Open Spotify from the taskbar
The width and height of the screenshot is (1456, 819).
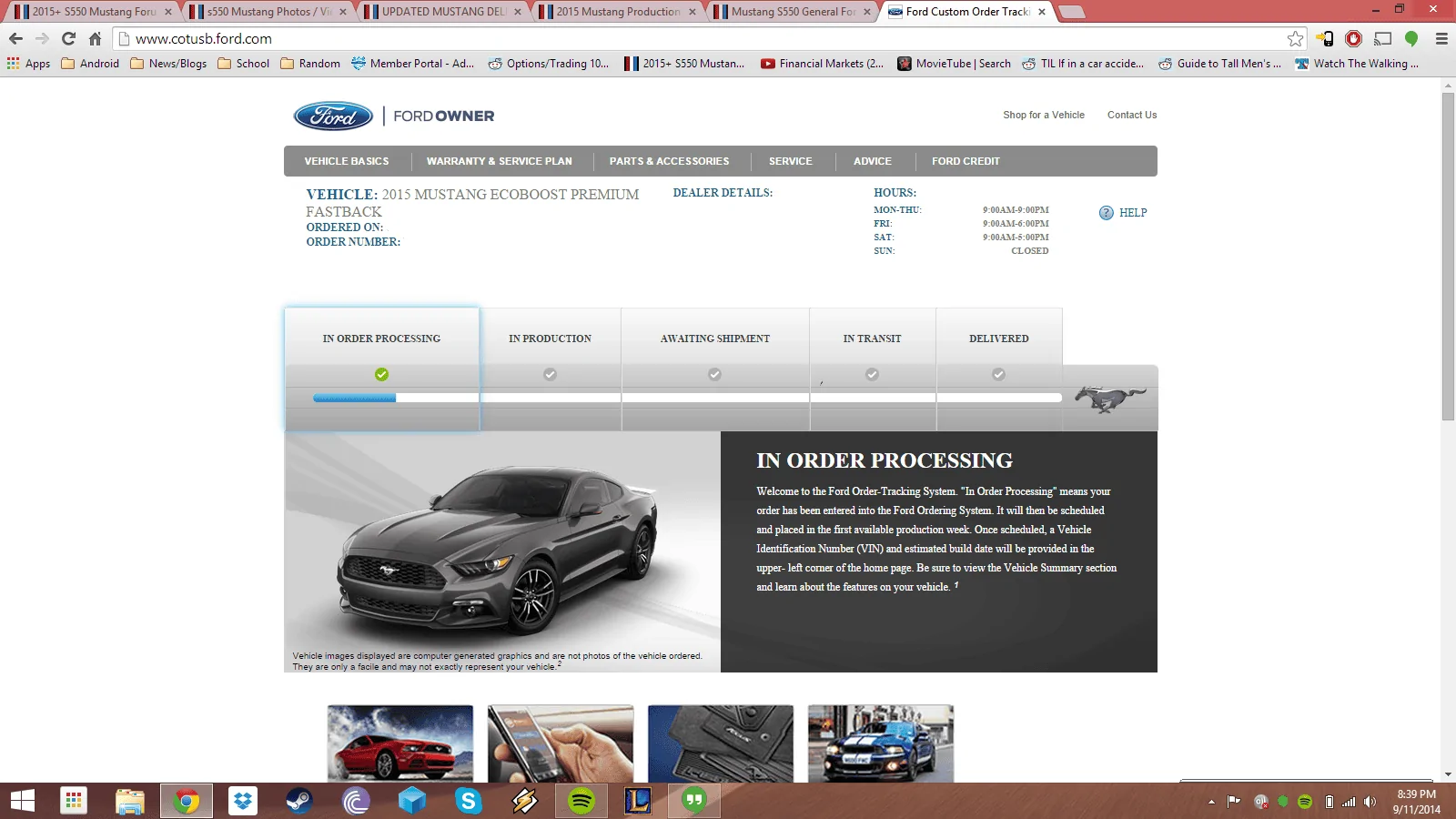581,801
